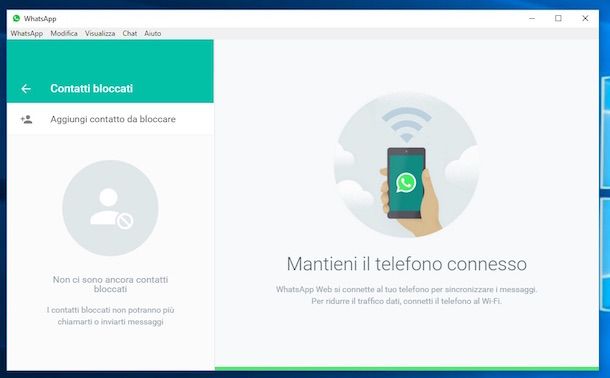The image size is (610, 378).
Task: Open the Chat menu
Action: (130, 33)
